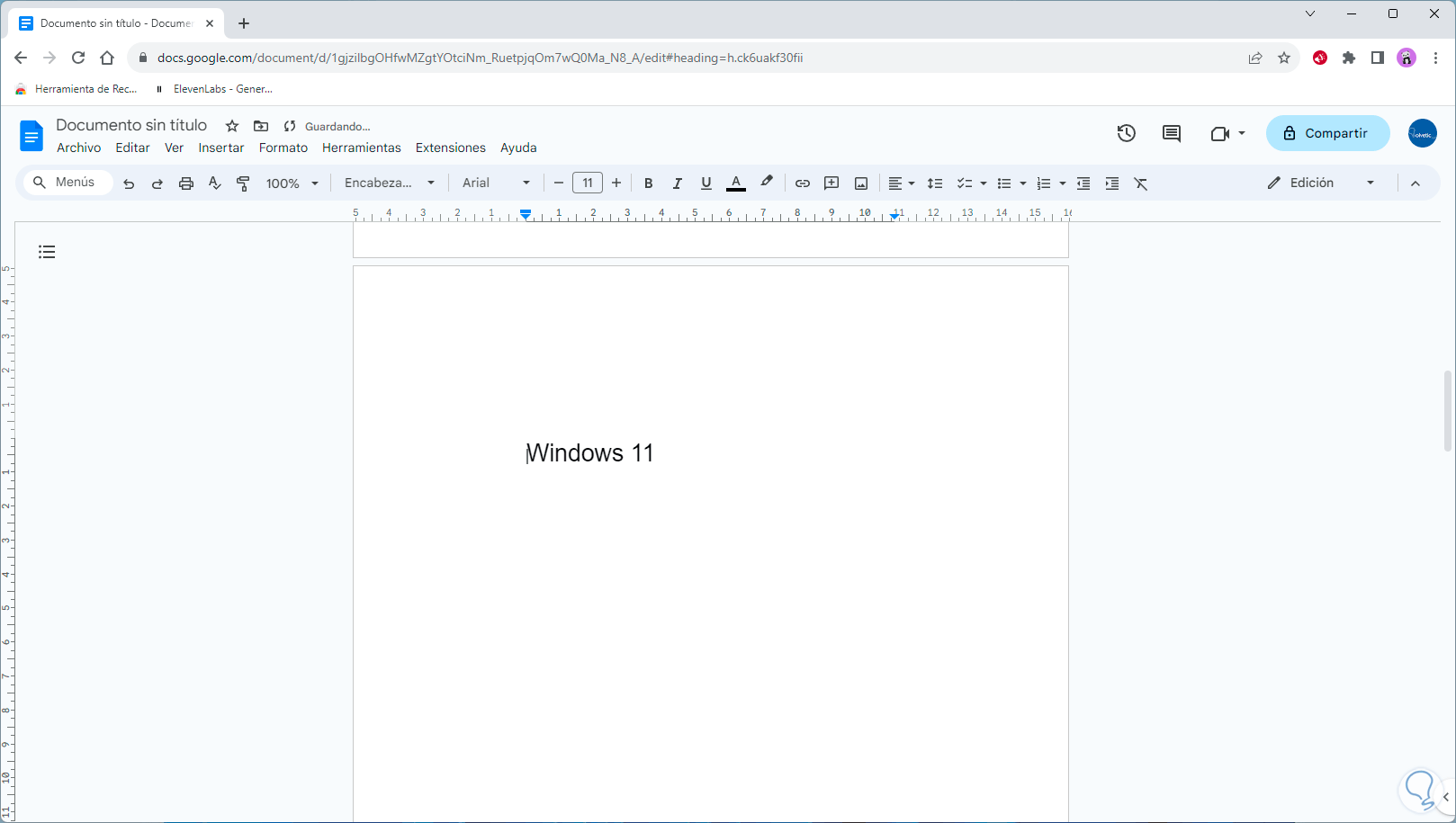Open the Chrome three-dot menu
Viewport: 1456px width, 823px height.
click(x=1435, y=58)
